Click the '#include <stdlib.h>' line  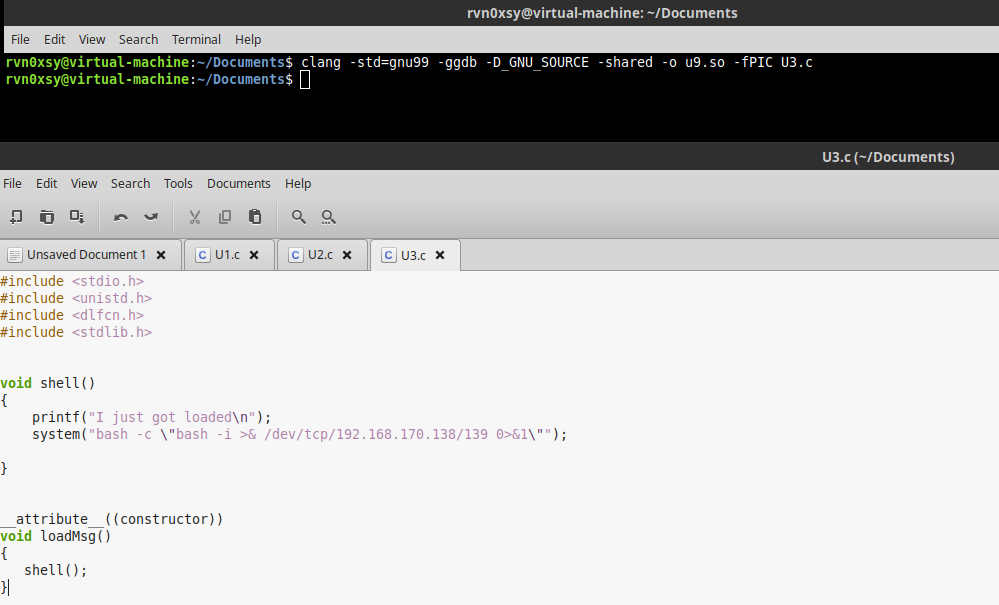point(76,332)
